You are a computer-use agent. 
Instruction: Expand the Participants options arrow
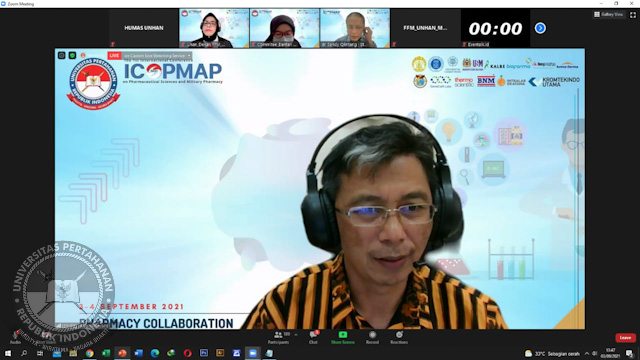point(296,335)
